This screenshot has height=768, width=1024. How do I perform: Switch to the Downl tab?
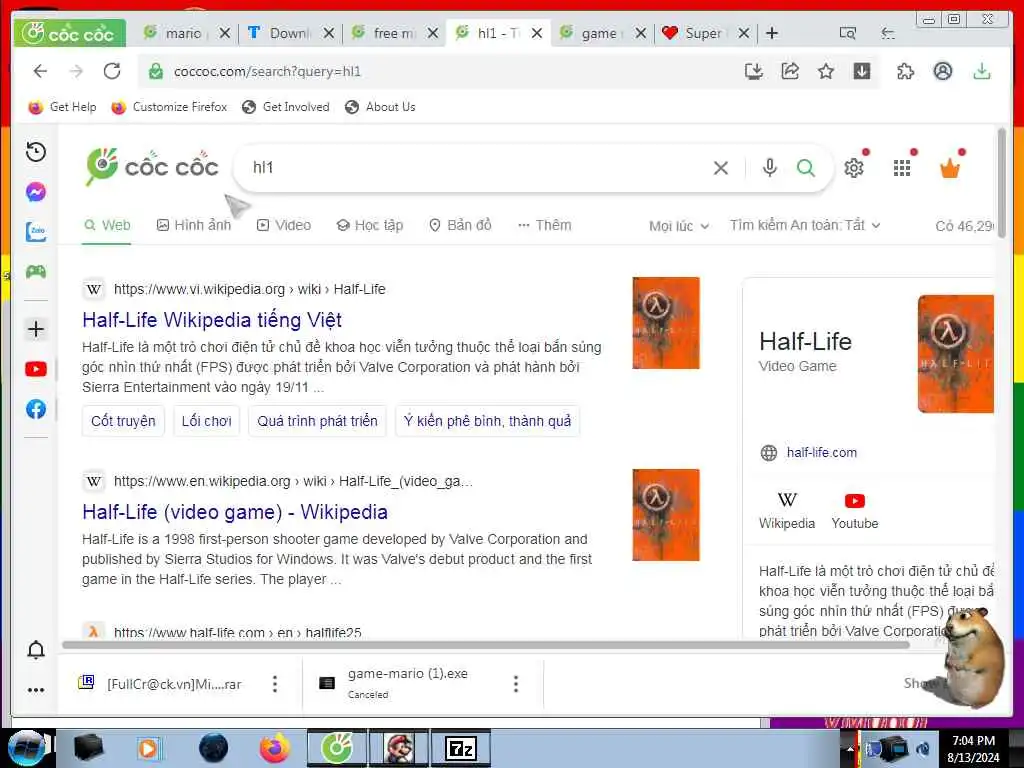click(x=281, y=33)
